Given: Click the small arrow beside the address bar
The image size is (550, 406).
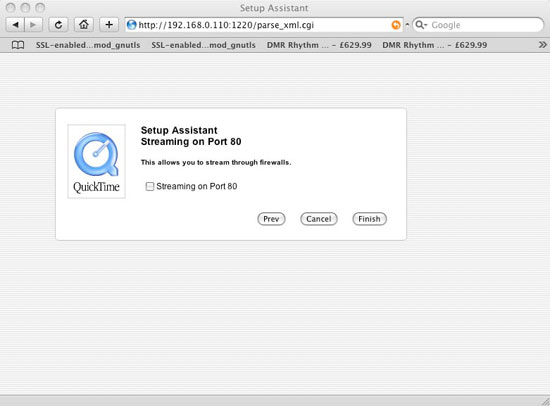Looking at the screenshot, I should pyautogui.click(x=407, y=25).
